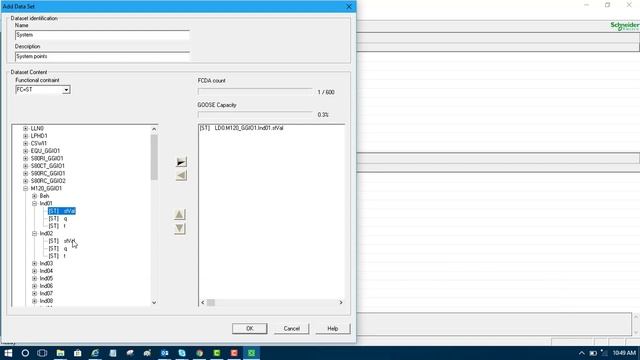The height and width of the screenshot is (360, 640).
Task: Expand the LLN0 tree node
Action: click(x=26, y=129)
